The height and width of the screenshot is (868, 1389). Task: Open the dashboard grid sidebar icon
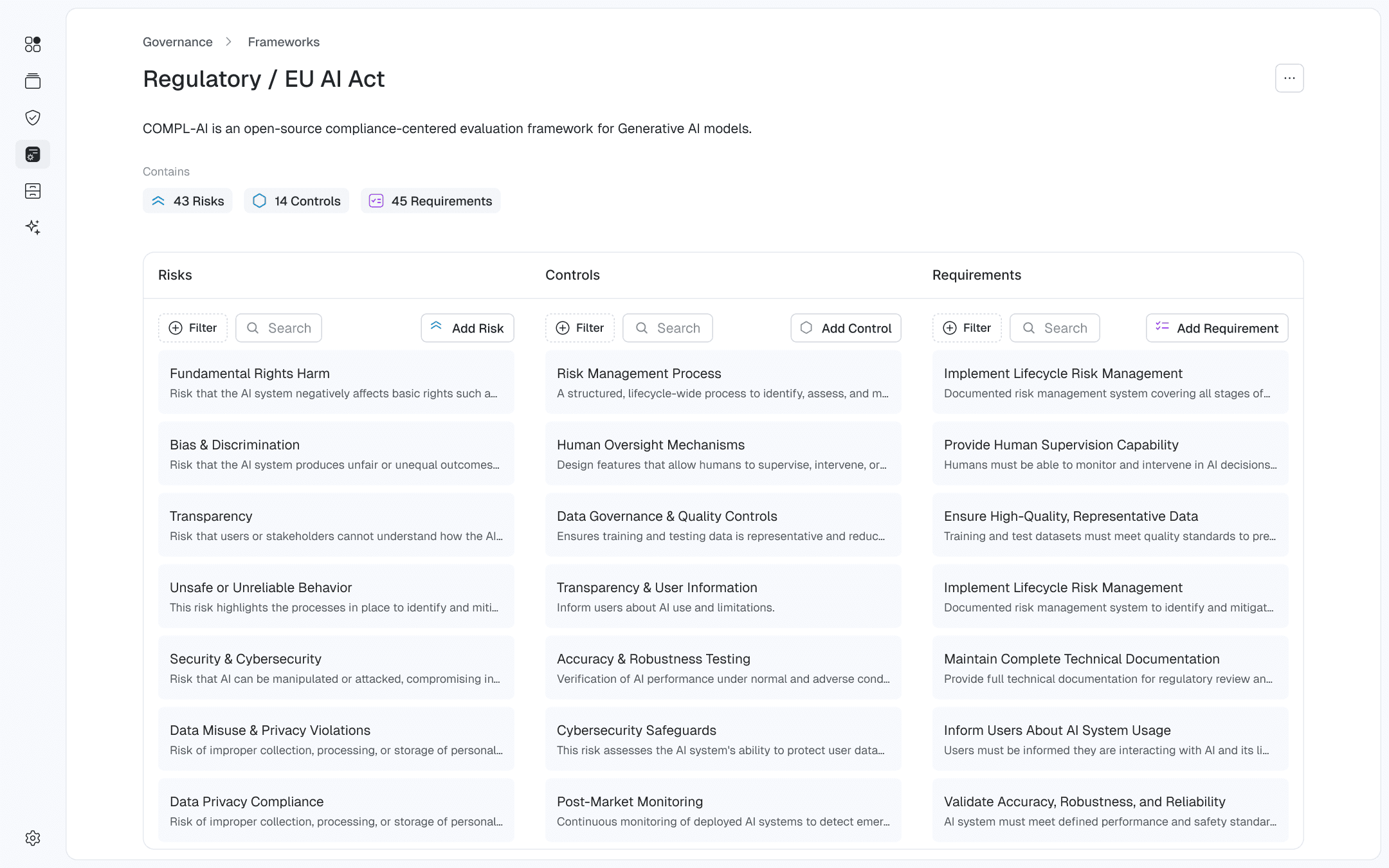[33, 44]
